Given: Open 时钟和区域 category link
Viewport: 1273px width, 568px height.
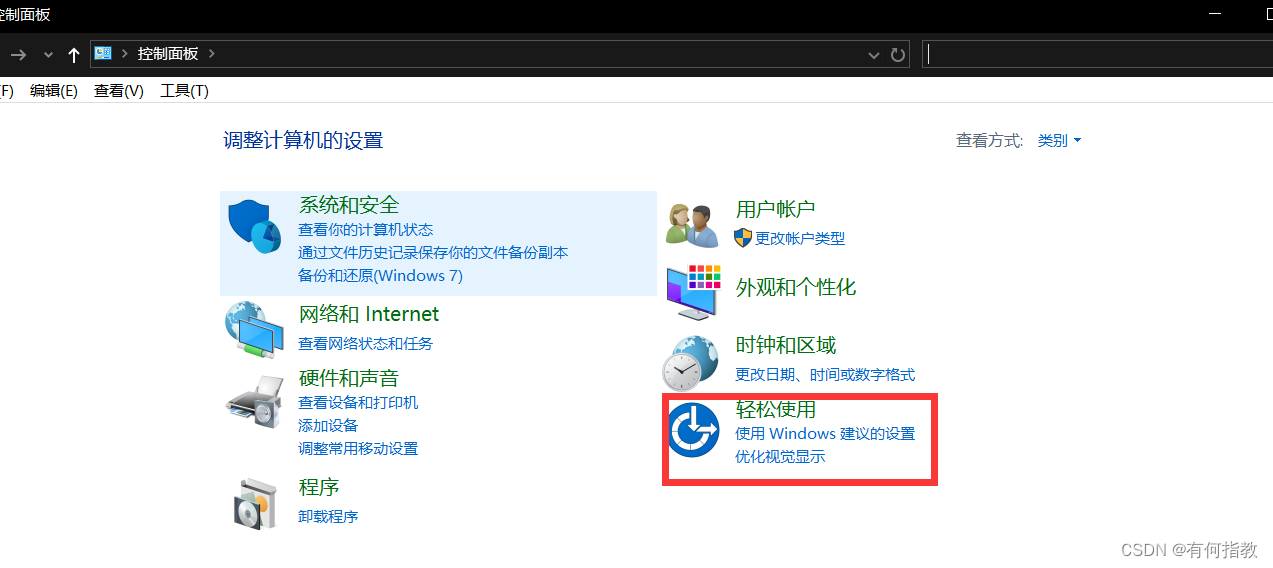Looking at the screenshot, I should [x=786, y=345].
